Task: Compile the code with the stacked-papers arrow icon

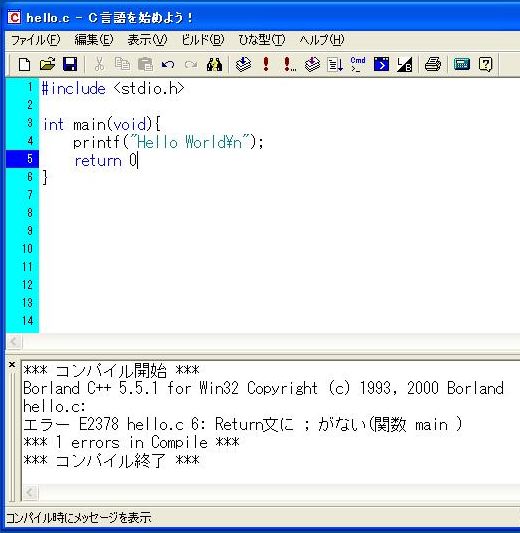Action: [243, 64]
